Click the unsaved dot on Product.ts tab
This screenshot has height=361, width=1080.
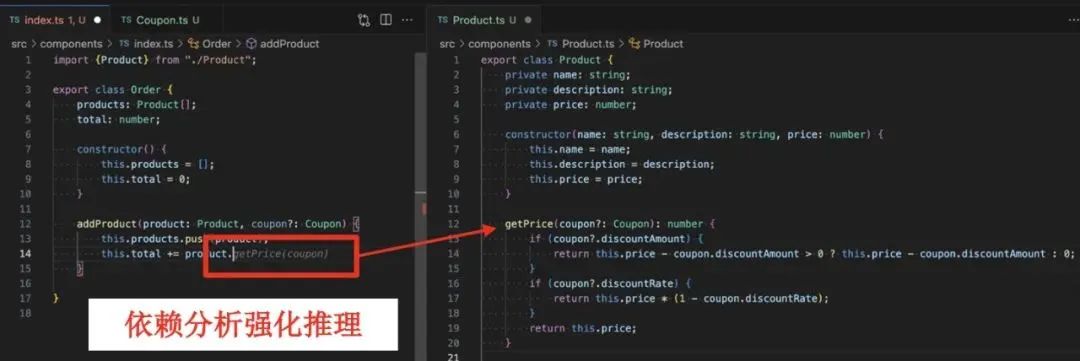[528, 20]
